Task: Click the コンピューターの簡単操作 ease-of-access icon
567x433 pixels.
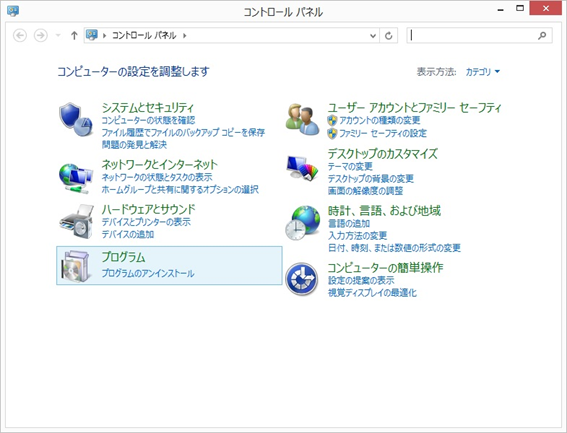Action: 302,279
